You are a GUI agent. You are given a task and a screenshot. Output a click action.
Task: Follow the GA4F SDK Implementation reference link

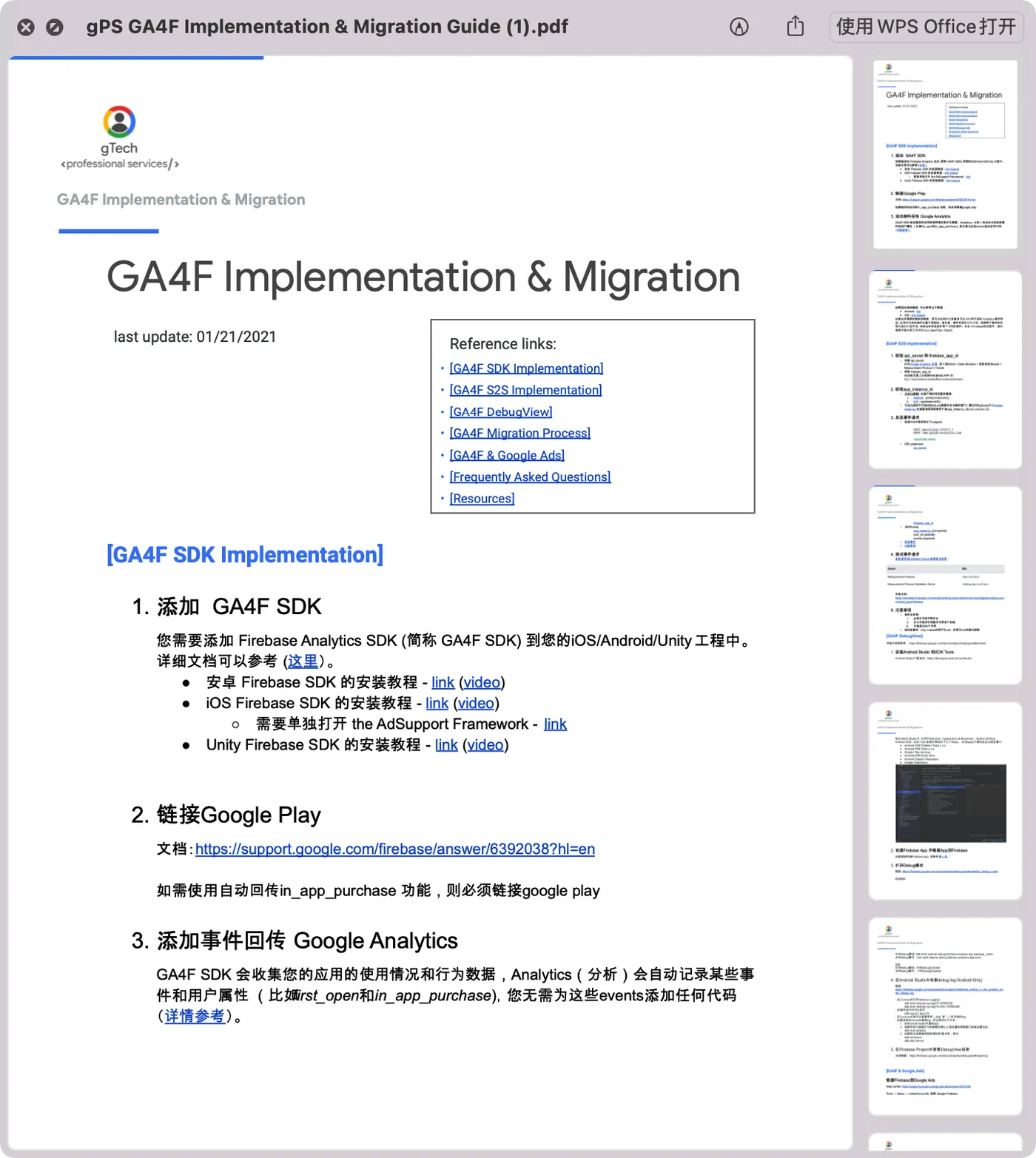point(526,368)
